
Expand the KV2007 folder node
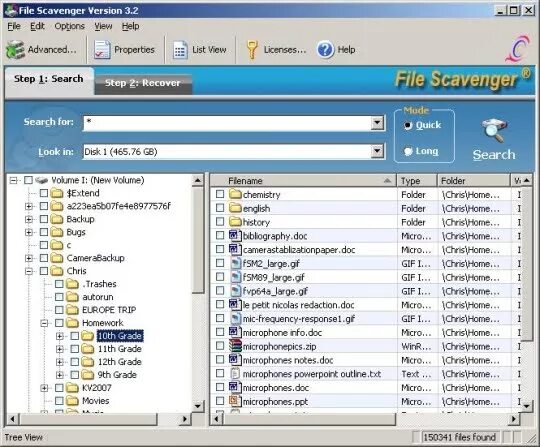tap(44, 388)
